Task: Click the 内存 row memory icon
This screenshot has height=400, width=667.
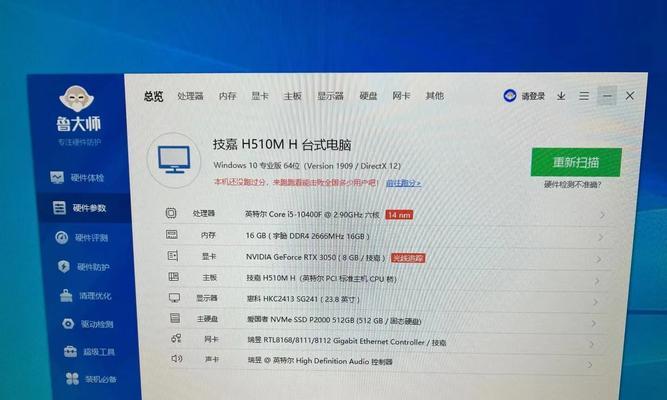Action: point(172,234)
